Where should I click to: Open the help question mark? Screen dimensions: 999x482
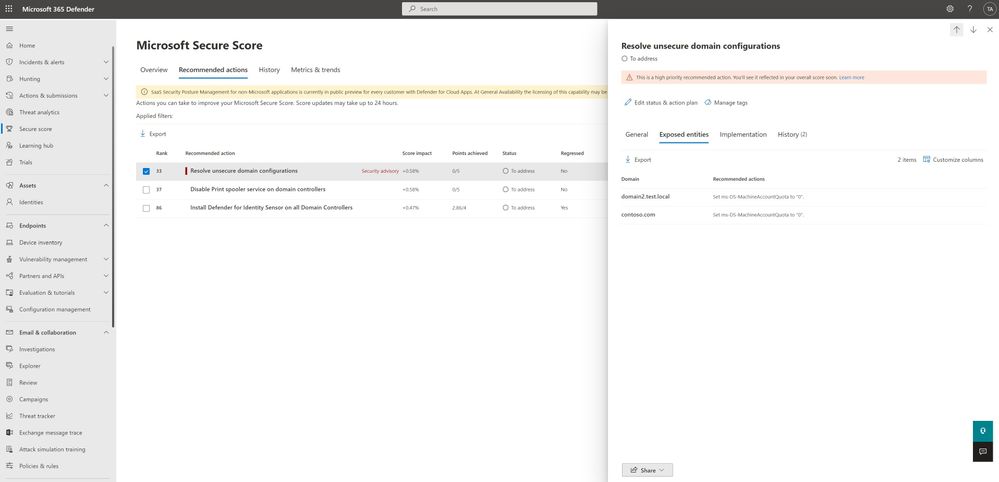970,9
